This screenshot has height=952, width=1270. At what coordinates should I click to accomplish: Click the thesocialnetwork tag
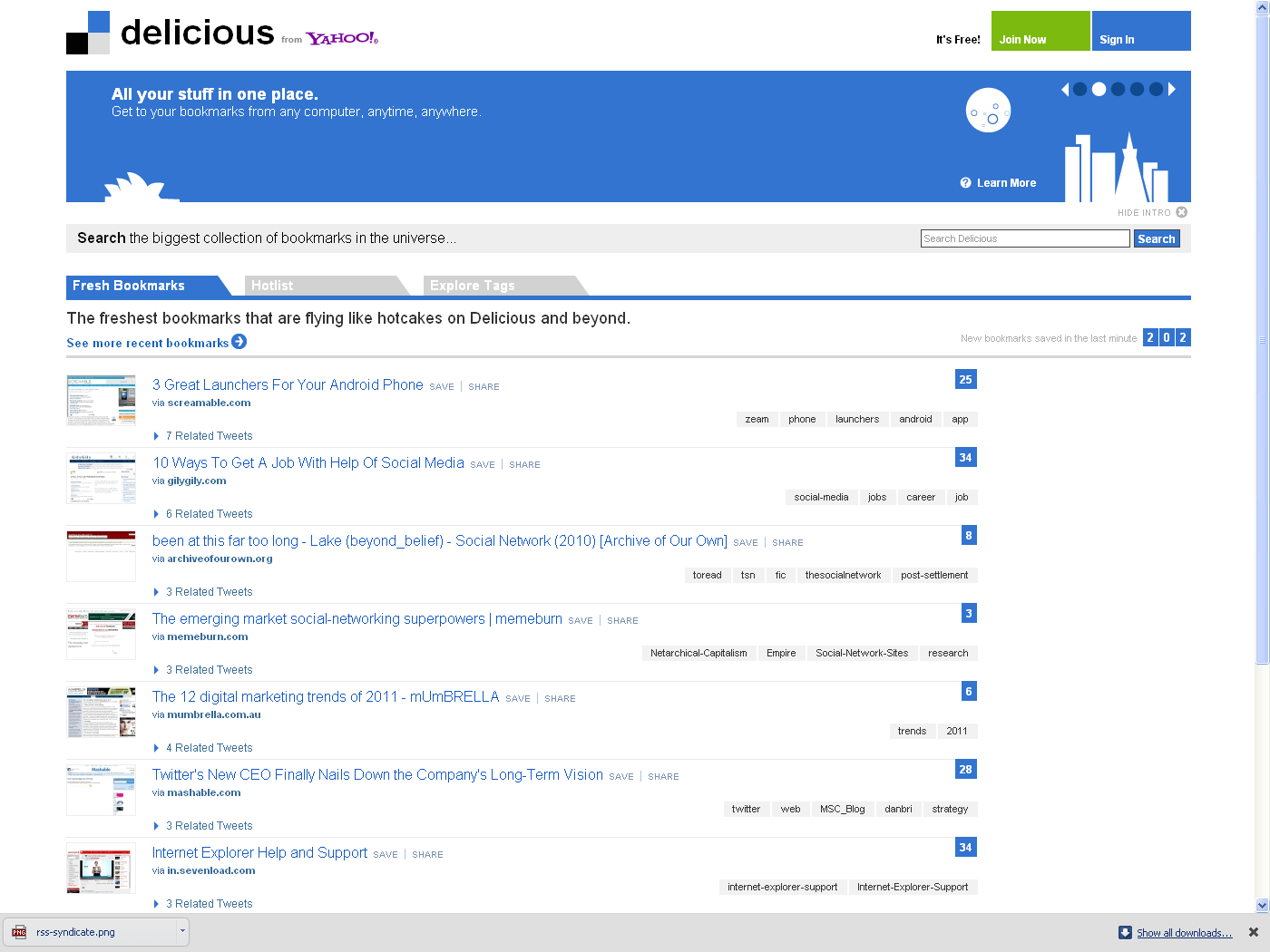843,575
